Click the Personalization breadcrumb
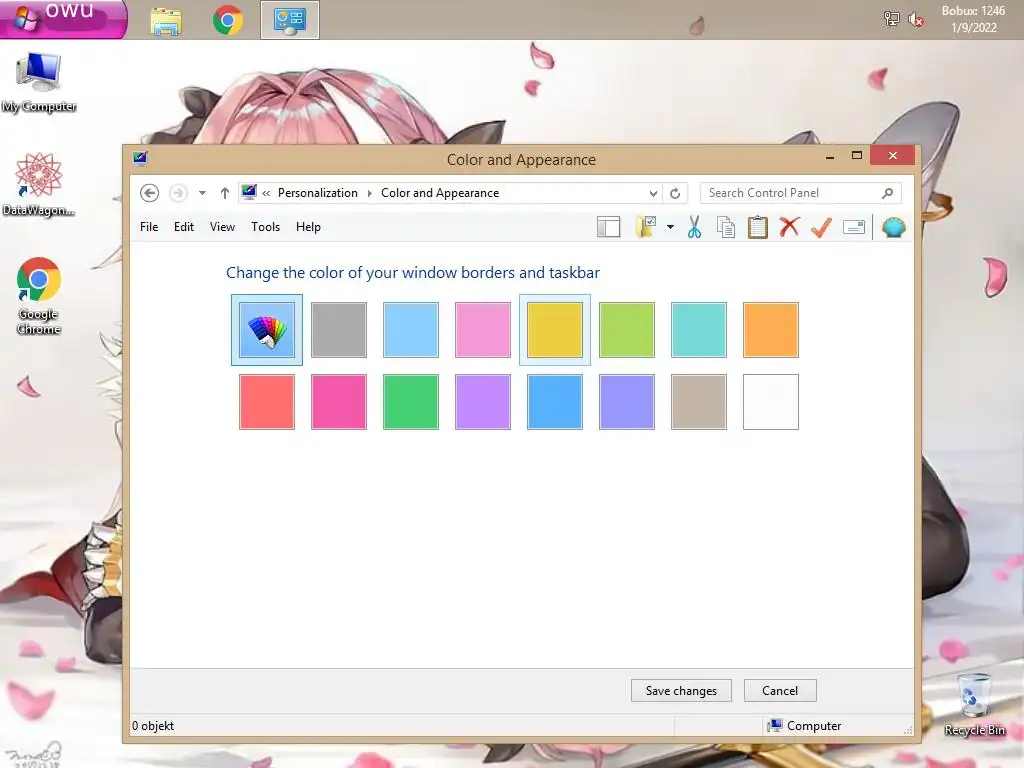The image size is (1024, 768). click(317, 193)
